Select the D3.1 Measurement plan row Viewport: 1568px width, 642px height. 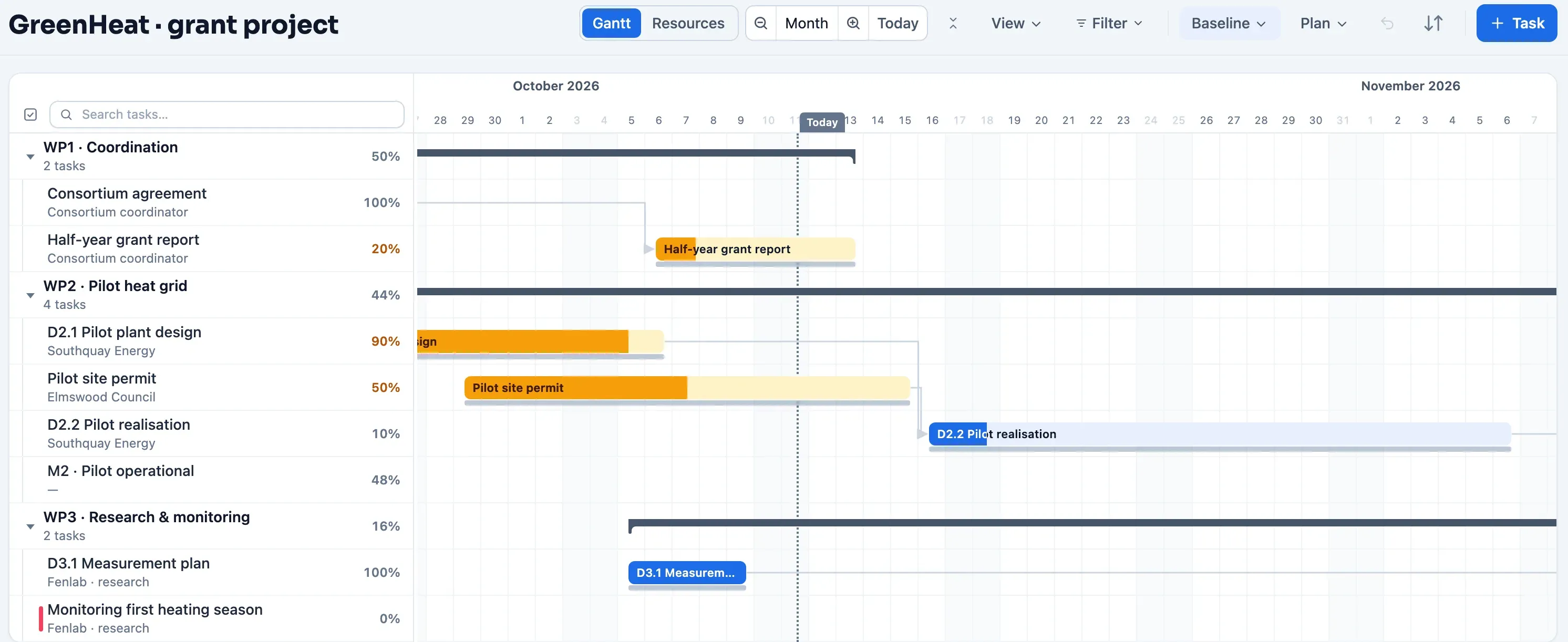pos(211,573)
